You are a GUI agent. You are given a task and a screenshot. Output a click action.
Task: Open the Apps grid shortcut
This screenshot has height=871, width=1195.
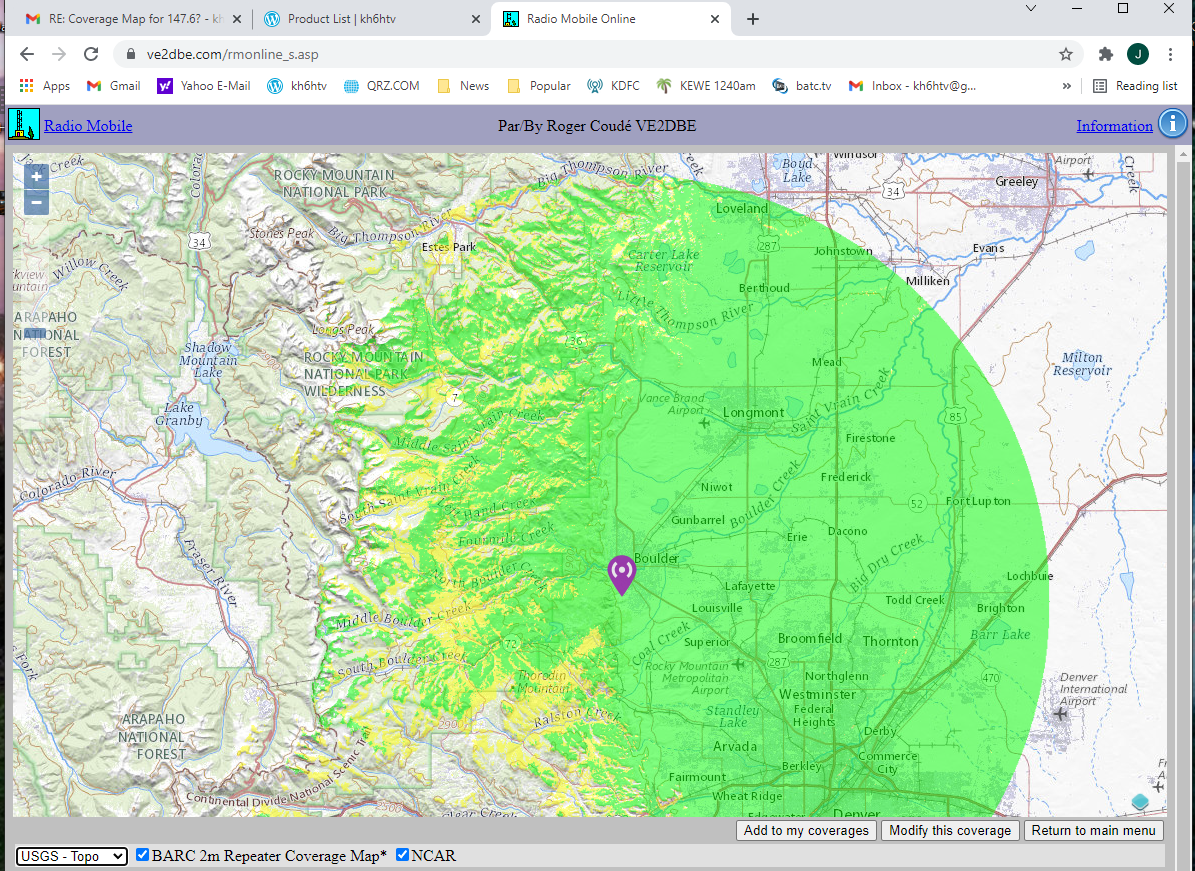point(45,86)
